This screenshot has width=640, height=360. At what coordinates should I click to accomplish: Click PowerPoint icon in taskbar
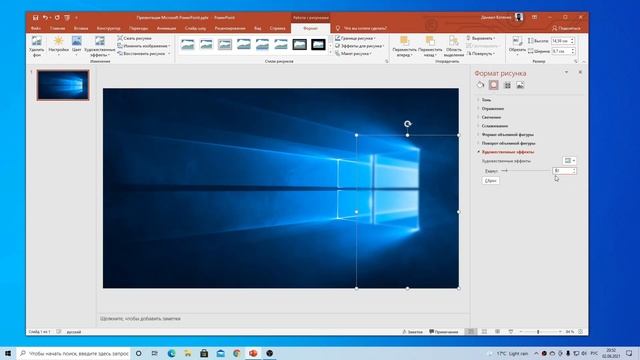coord(253,353)
